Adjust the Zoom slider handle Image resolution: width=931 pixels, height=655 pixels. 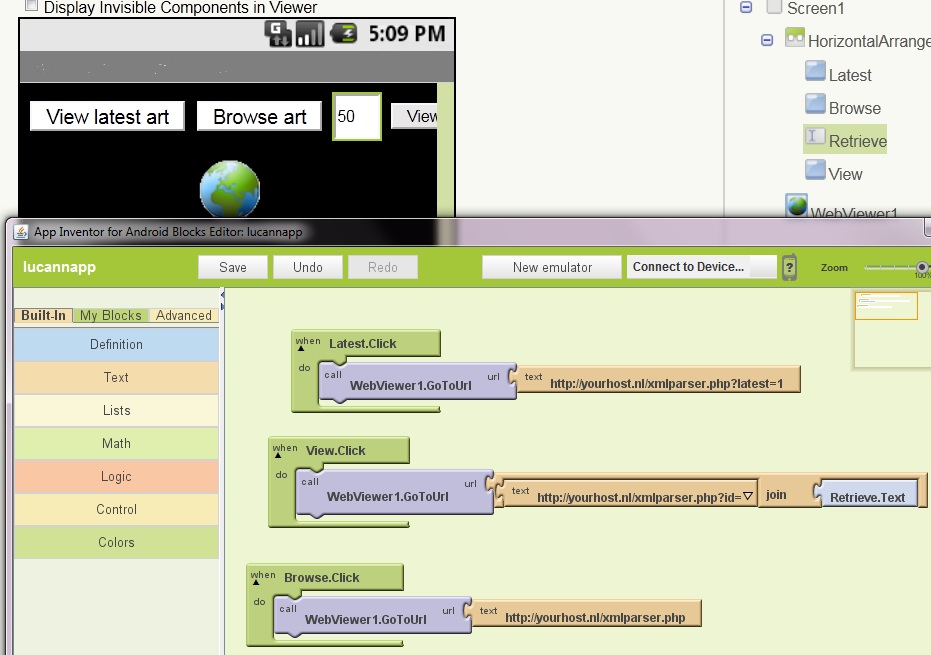click(922, 267)
